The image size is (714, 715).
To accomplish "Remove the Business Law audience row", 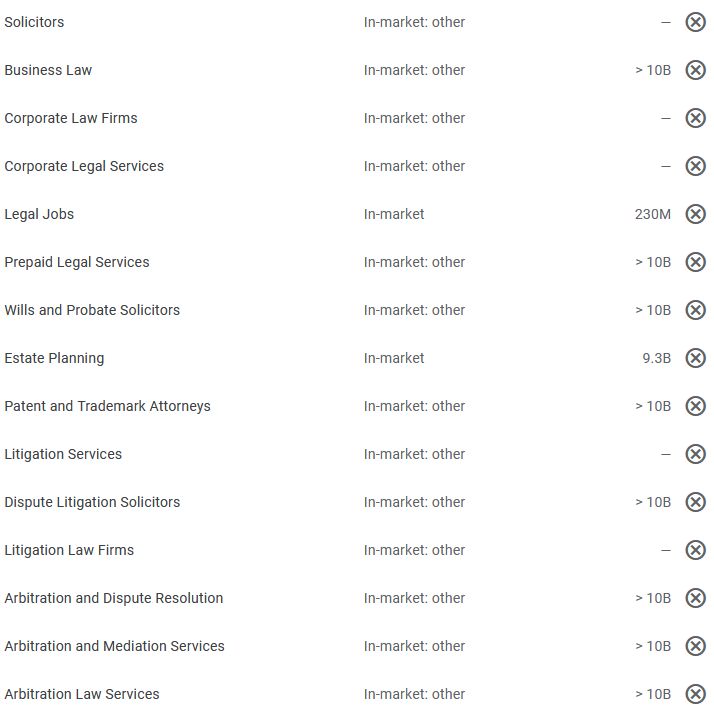I will (x=695, y=70).
